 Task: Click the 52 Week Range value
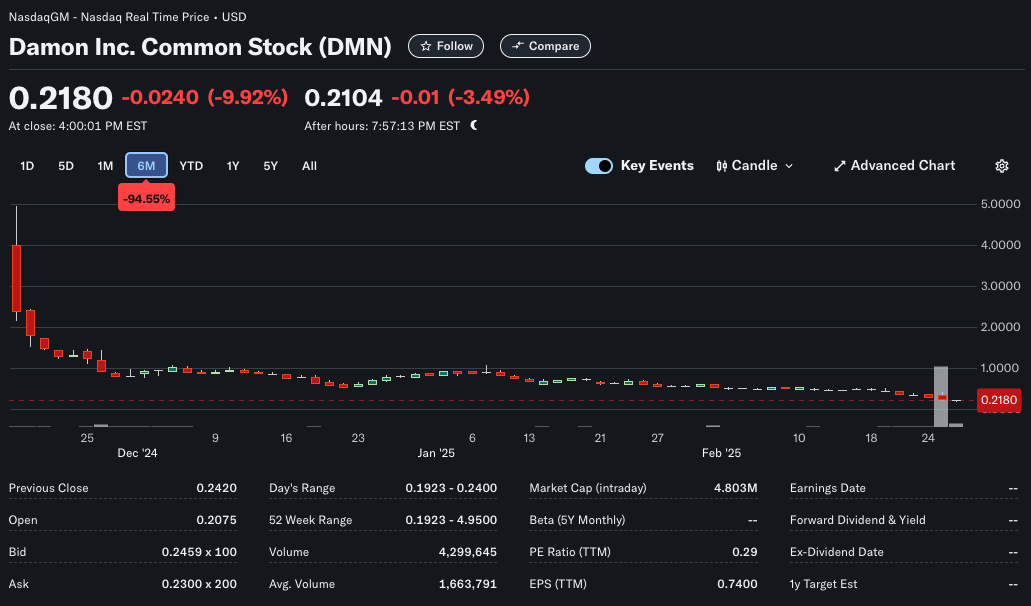(x=451, y=520)
